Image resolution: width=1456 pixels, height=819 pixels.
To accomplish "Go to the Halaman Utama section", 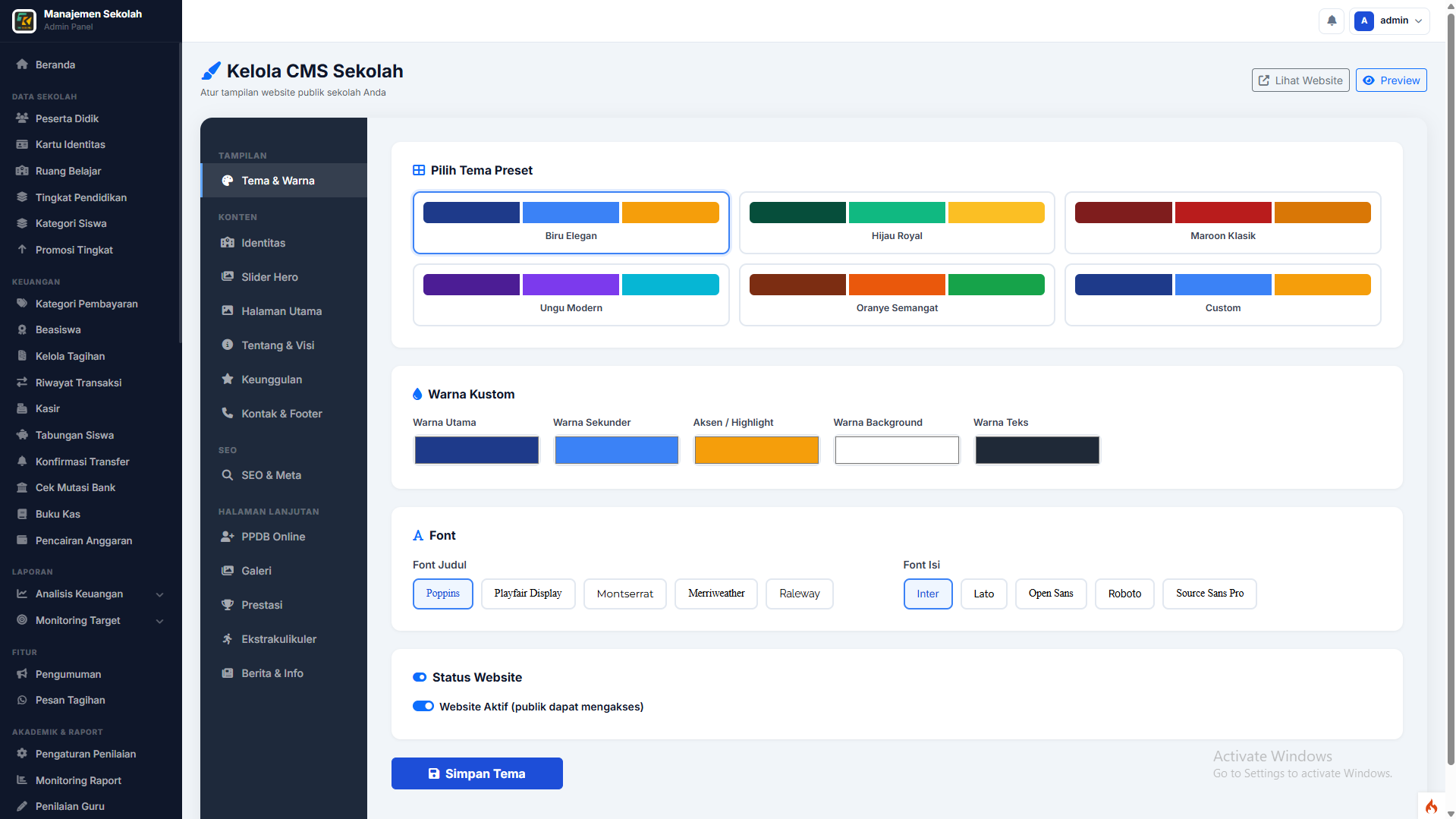I will pyautogui.click(x=284, y=311).
